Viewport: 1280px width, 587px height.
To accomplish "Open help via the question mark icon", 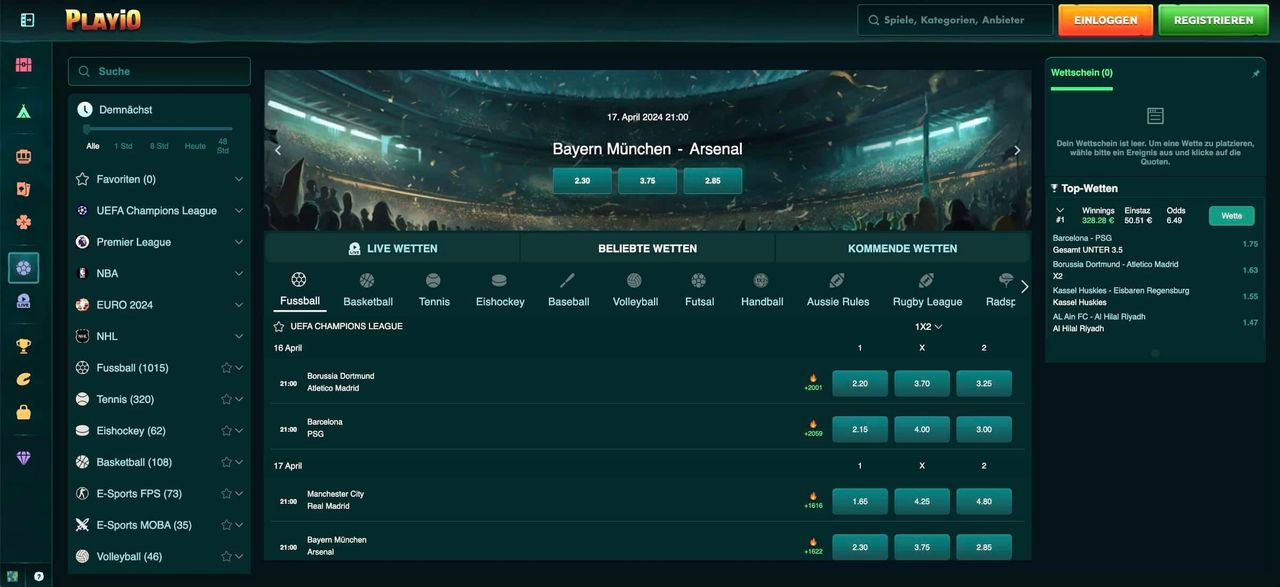I will point(38,575).
